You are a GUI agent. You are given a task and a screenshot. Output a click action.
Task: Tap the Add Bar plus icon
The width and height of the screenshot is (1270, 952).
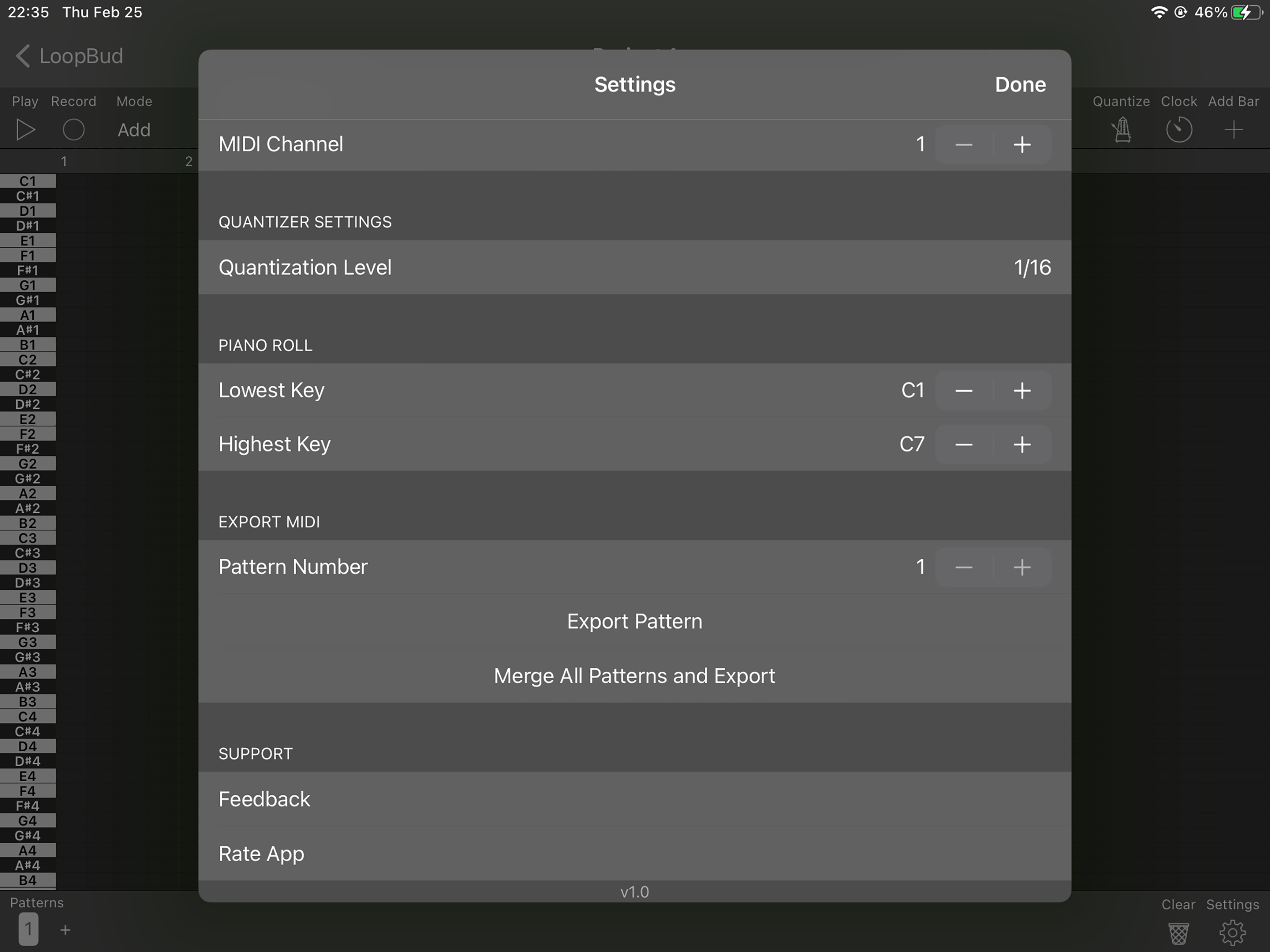coord(1233,130)
